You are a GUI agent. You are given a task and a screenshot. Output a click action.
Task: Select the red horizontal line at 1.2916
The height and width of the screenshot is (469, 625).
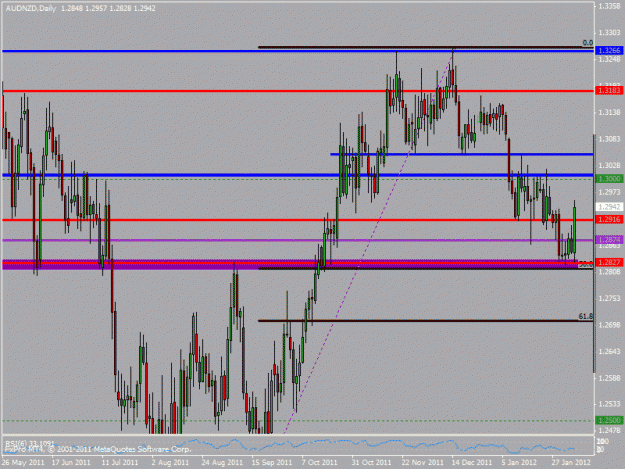(297, 220)
